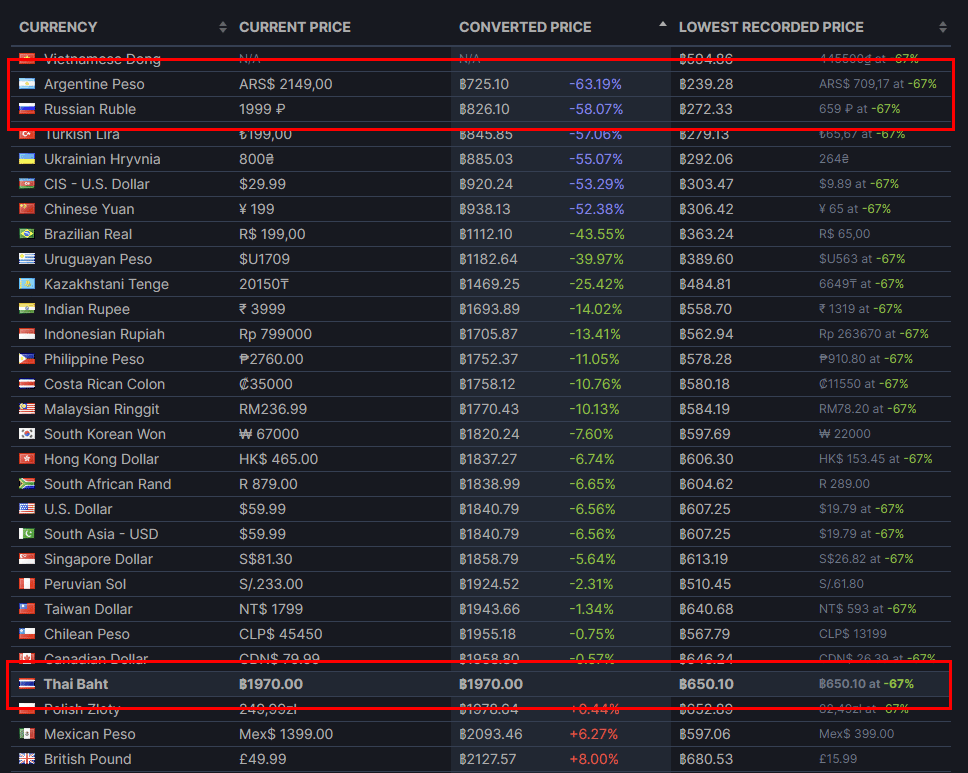This screenshot has width=968, height=773.
Task: Click the Mexico flag icon
Action: coord(27,733)
